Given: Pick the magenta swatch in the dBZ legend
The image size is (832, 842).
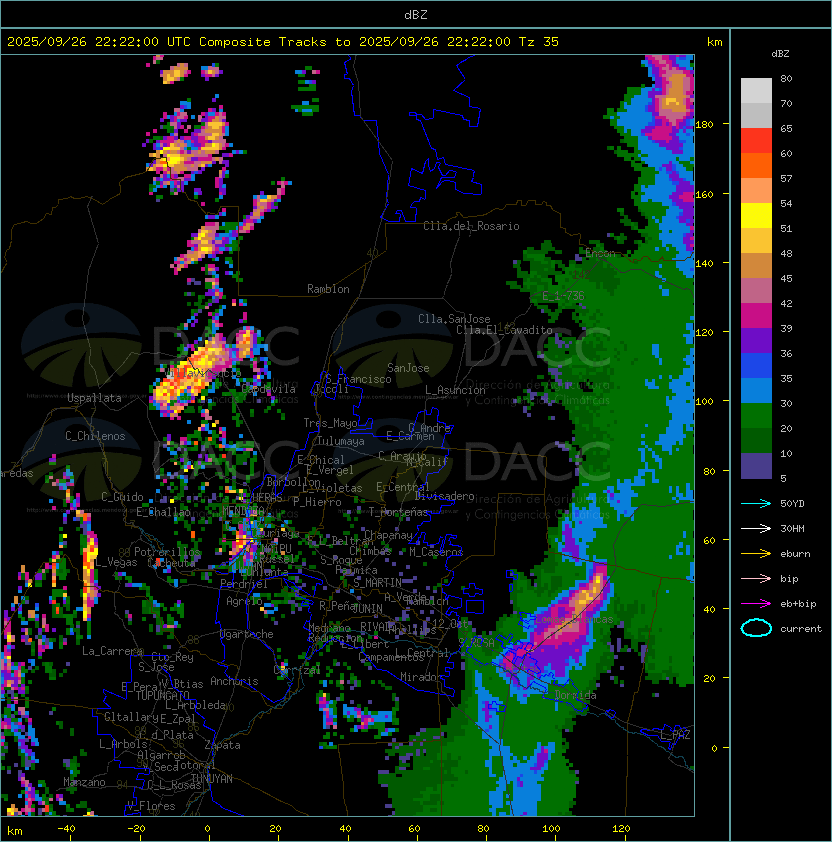Looking at the screenshot, I should click(756, 316).
